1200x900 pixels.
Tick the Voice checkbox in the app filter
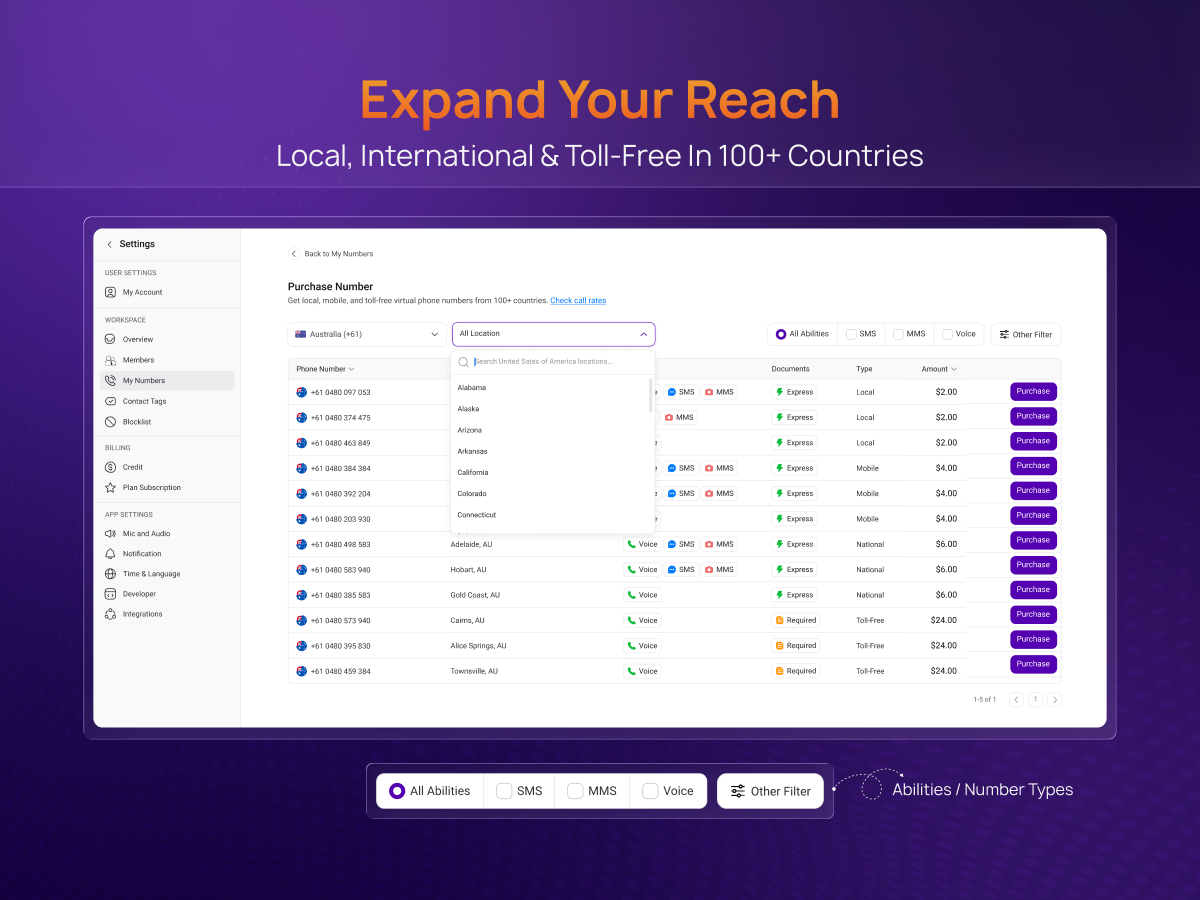tap(947, 334)
